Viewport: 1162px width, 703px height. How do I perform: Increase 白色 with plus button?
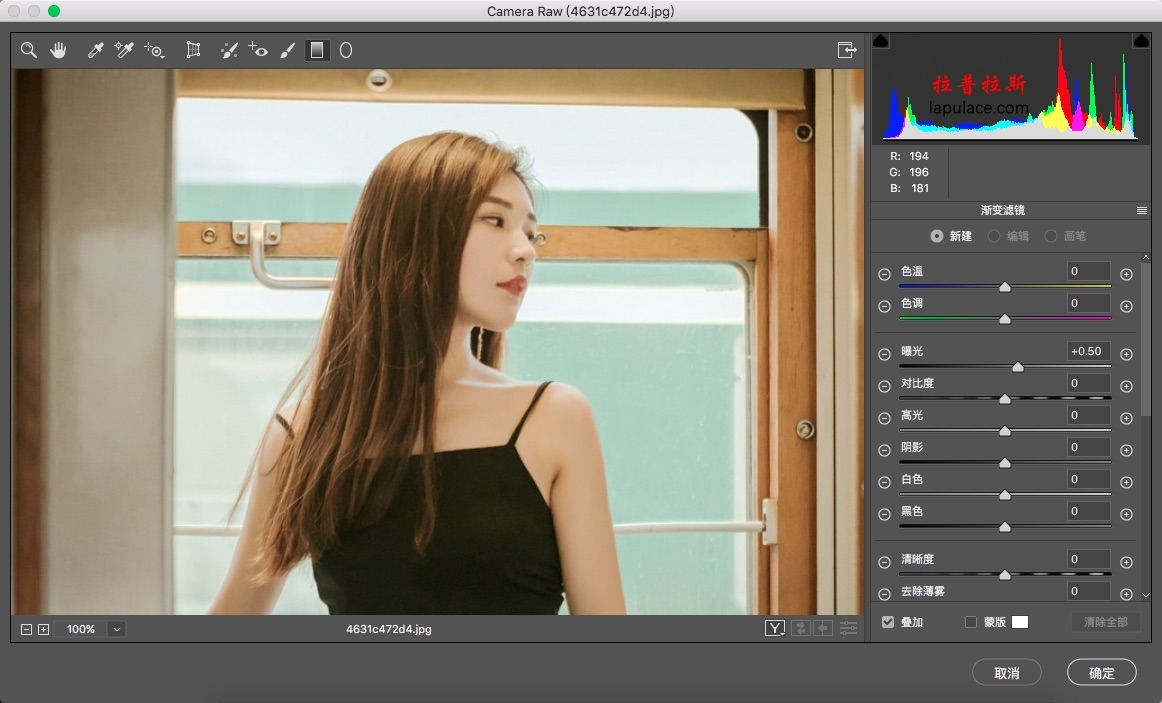click(1126, 482)
